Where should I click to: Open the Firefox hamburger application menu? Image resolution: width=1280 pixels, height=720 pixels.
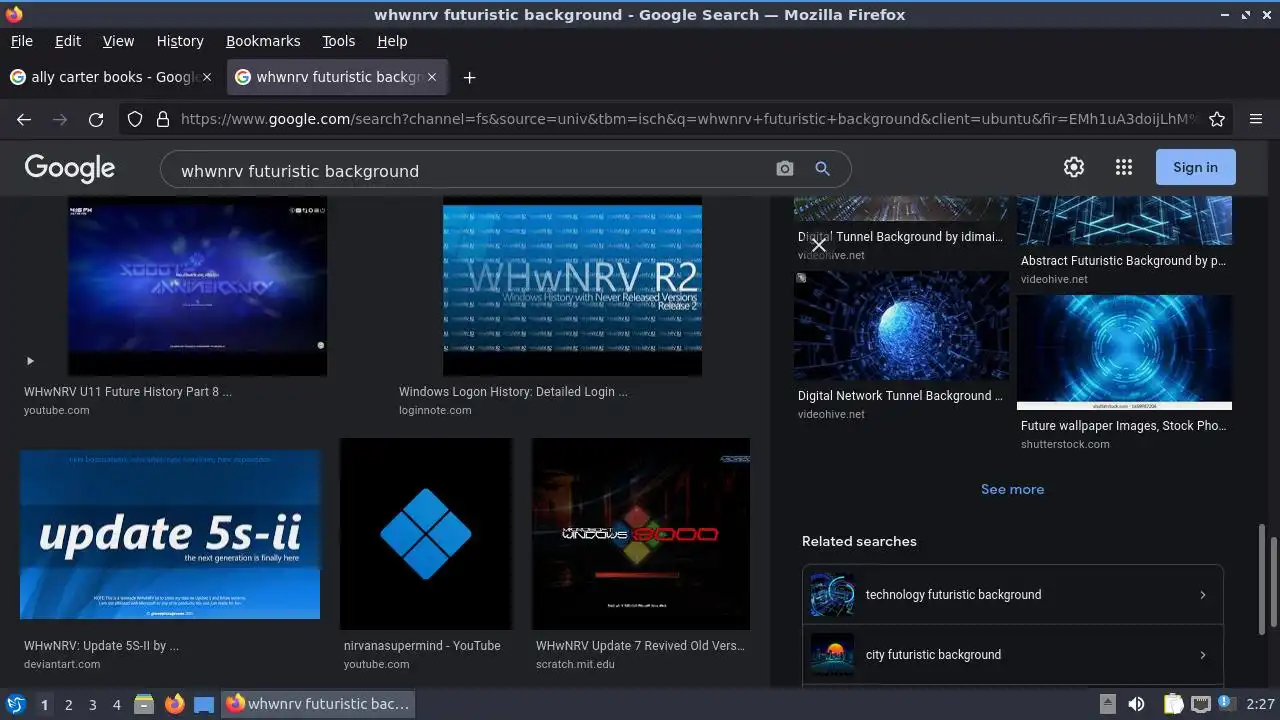pos(1256,119)
